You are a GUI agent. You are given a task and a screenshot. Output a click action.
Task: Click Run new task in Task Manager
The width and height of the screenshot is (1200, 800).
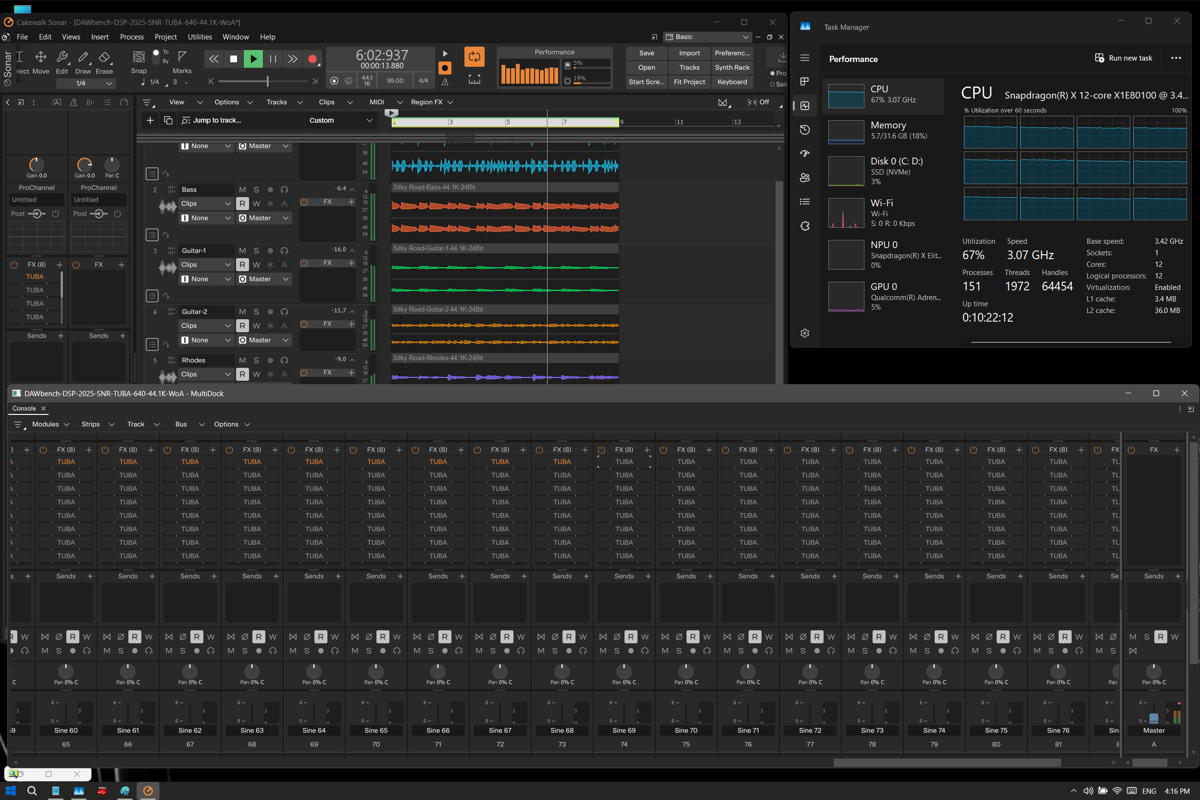tap(1124, 58)
